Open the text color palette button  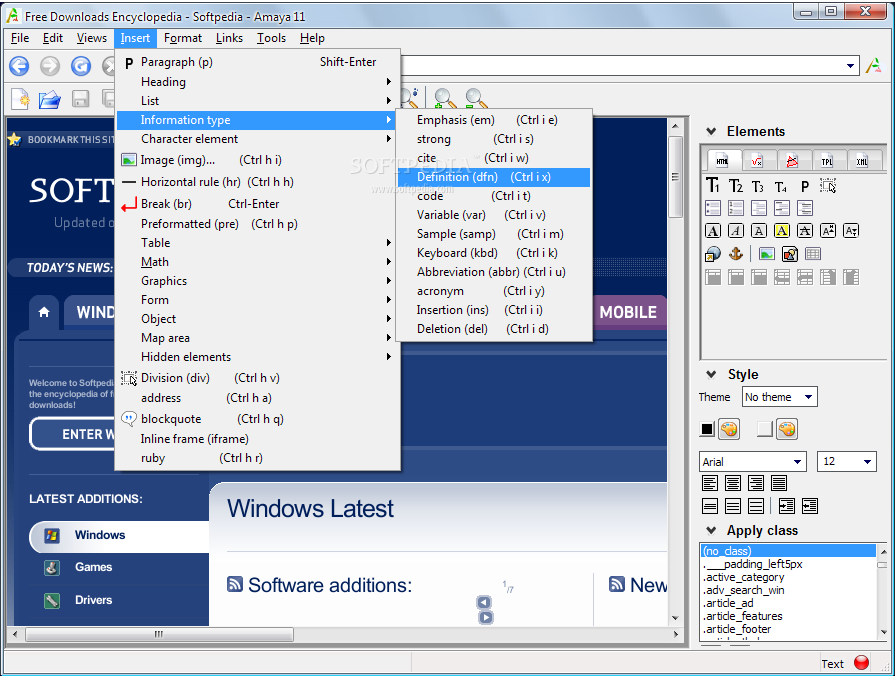[729, 429]
